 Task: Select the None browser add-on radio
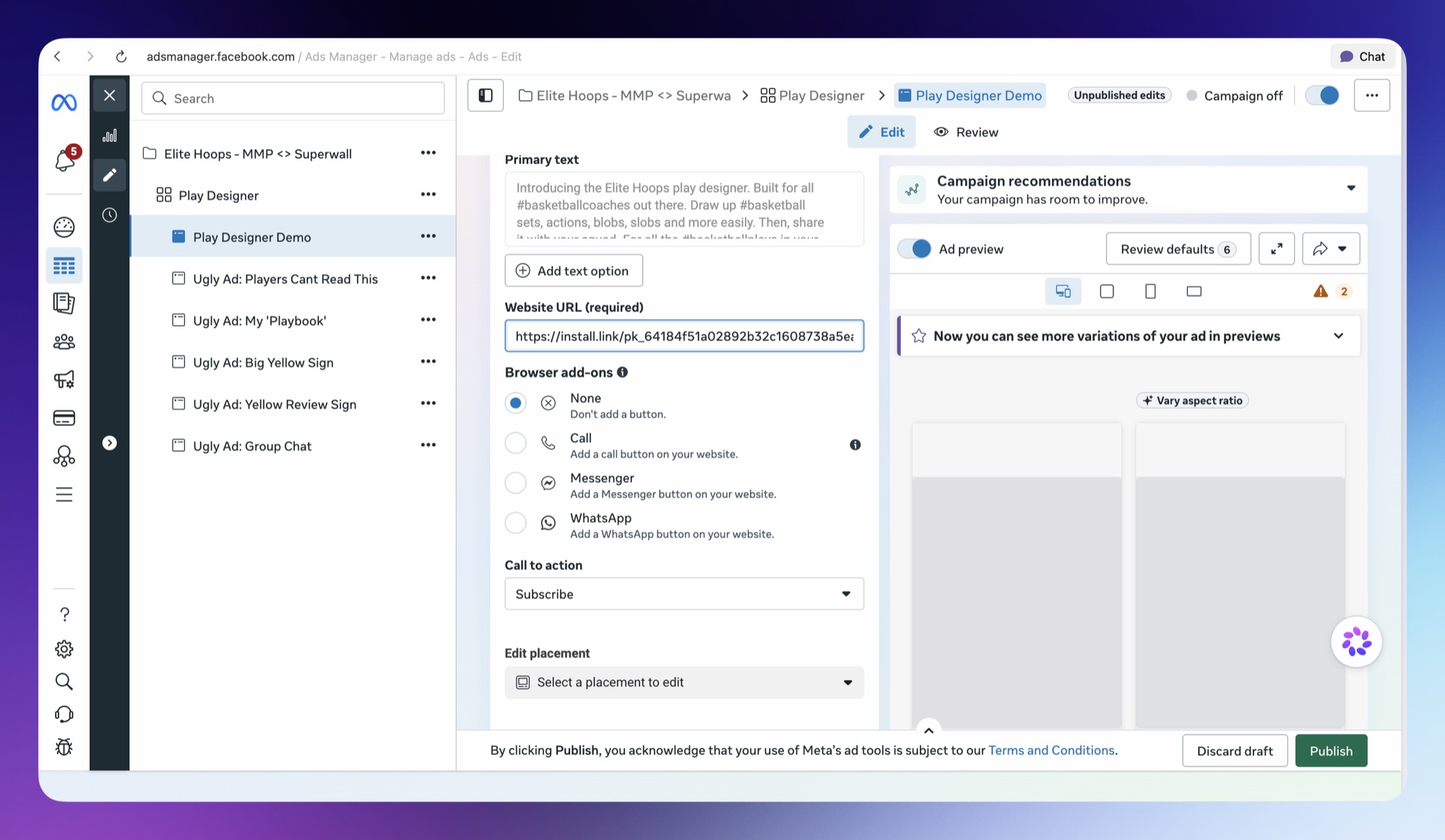click(x=515, y=403)
